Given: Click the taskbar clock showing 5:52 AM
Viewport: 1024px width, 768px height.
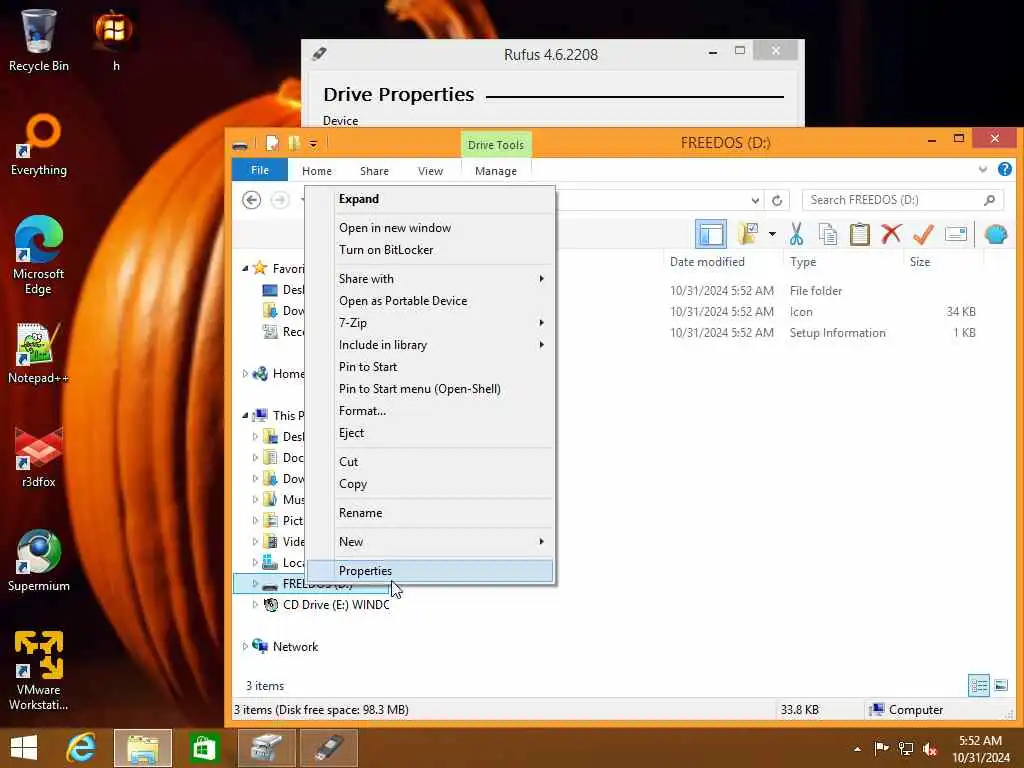Looking at the screenshot, I should (x=980, y=749).
